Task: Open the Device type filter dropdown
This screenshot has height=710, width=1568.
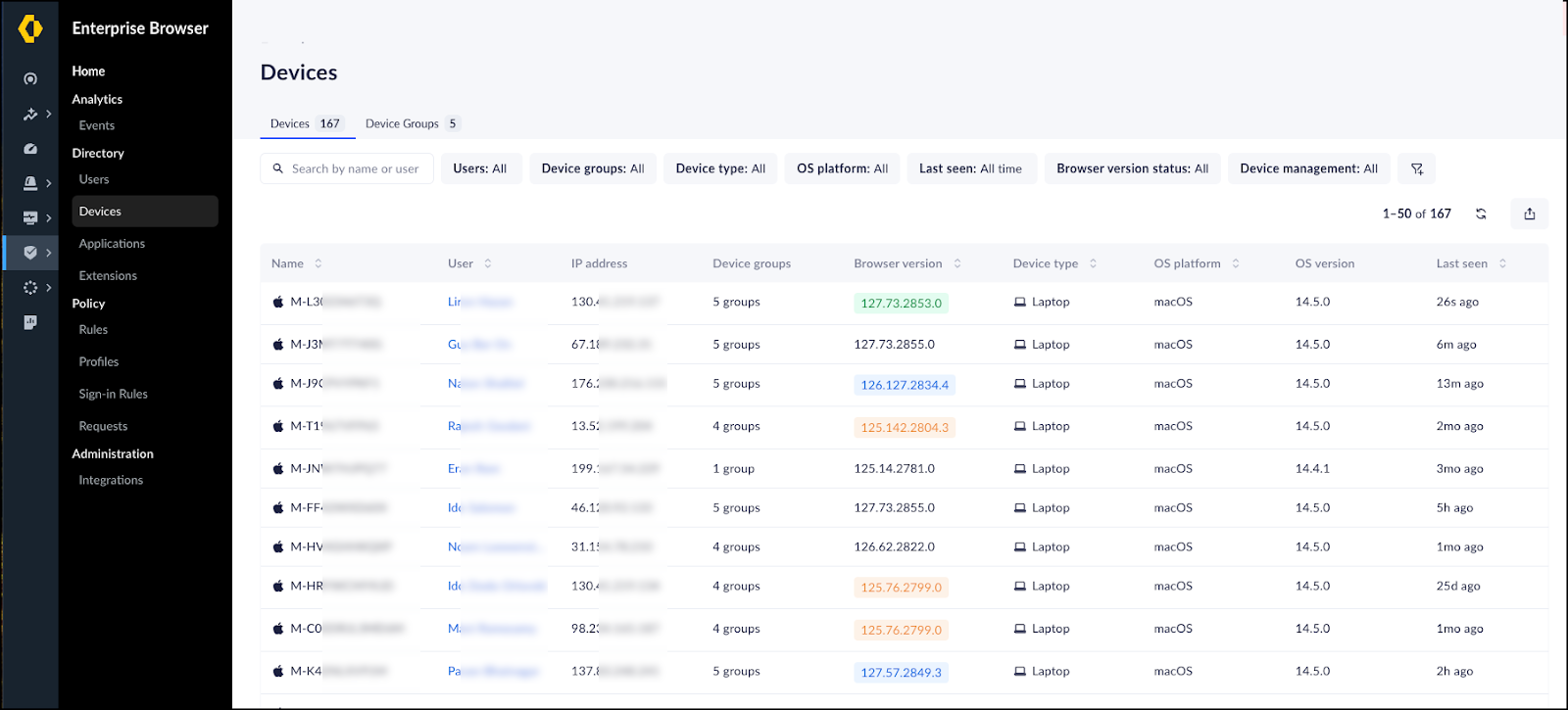Action: click(720, 168)
